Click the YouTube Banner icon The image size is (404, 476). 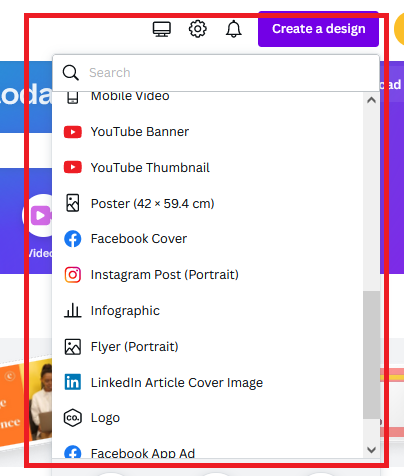pos(73,132)
